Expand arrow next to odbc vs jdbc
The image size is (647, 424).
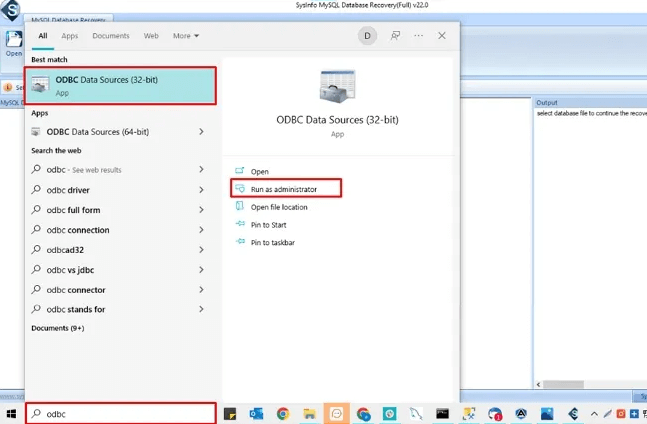click(x=201, y=270)
